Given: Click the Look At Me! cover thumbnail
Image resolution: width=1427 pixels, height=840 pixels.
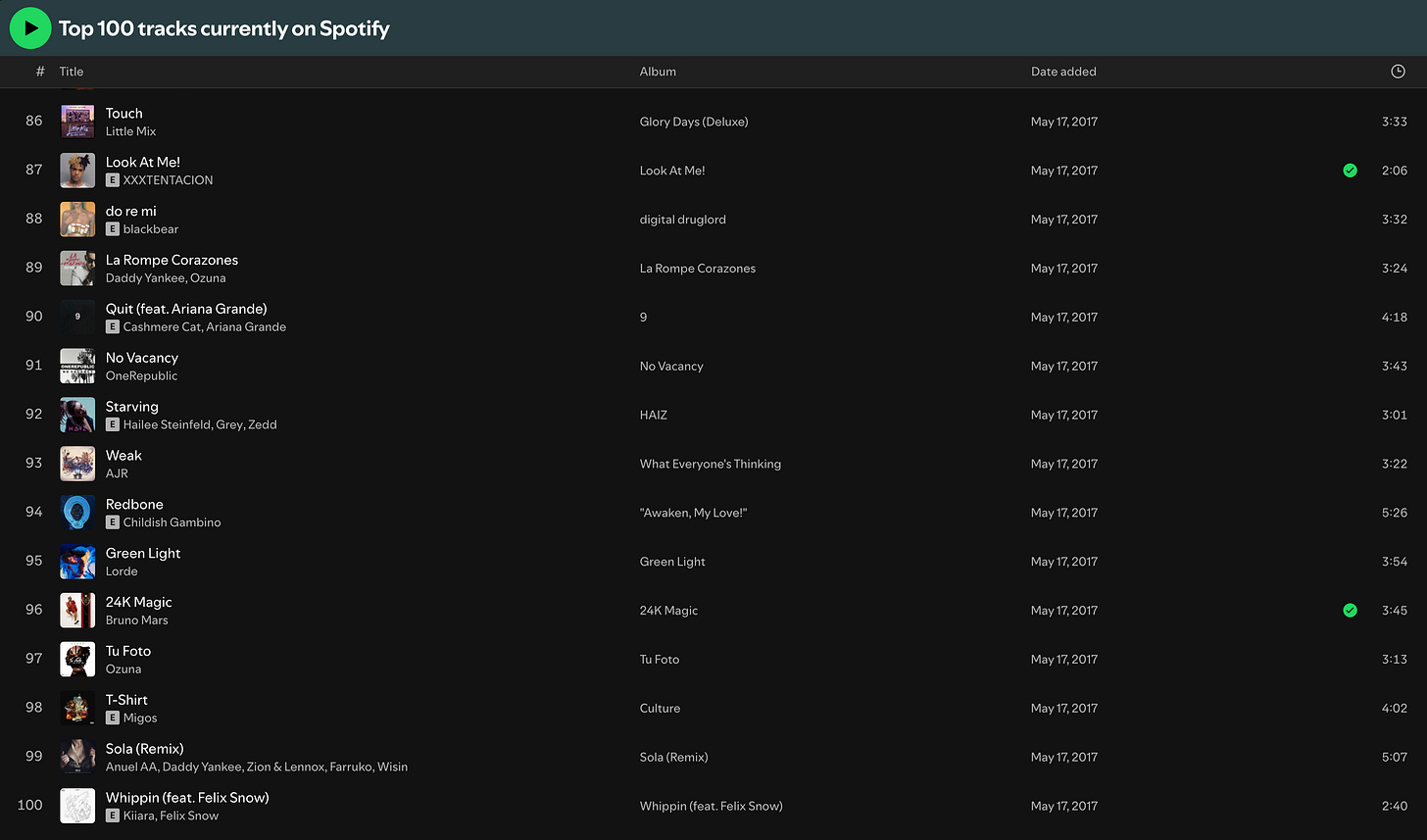Looking at the screenshot, I should point(77,171).
